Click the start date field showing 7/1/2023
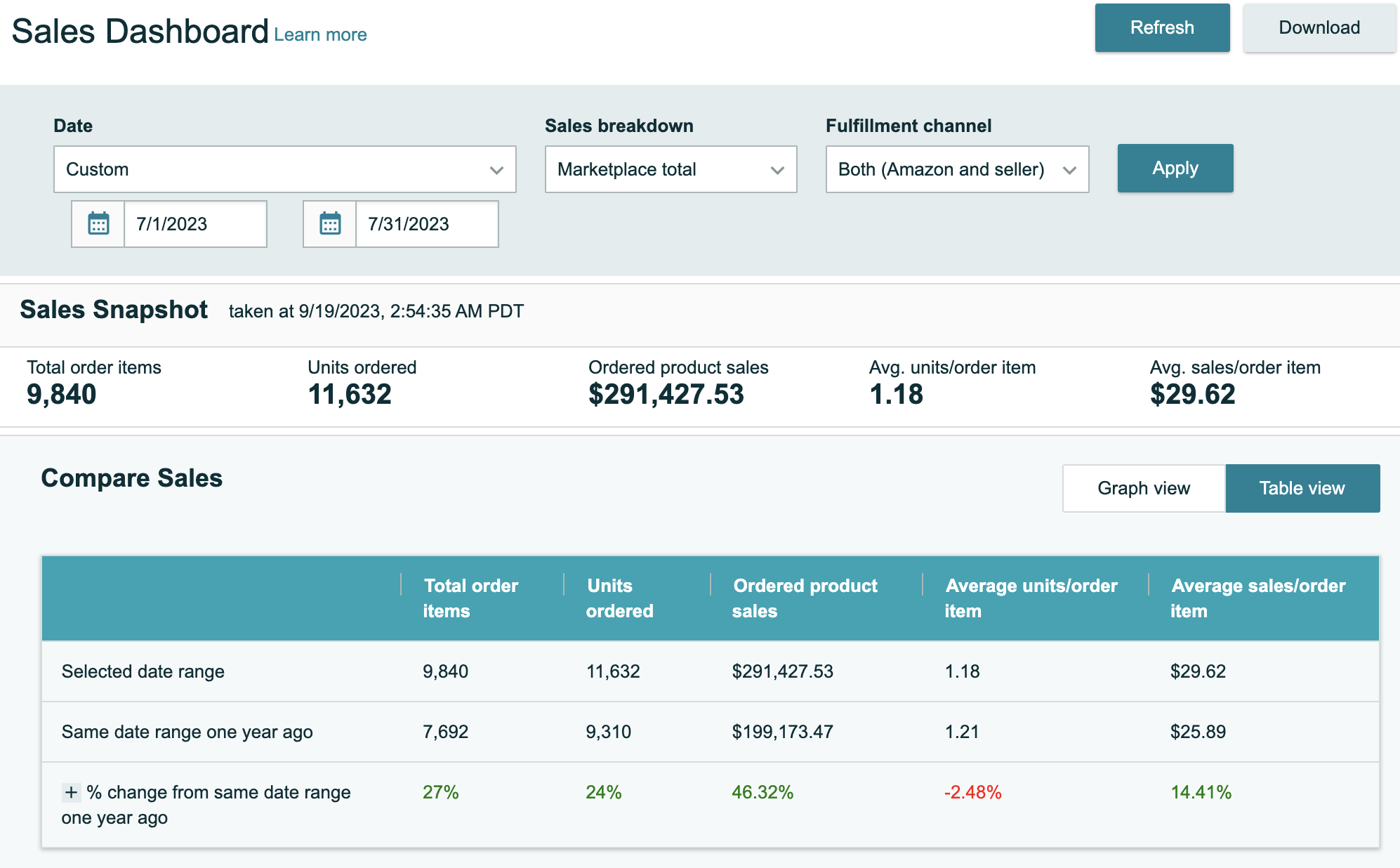The image size is (1400, 868). 195,224
